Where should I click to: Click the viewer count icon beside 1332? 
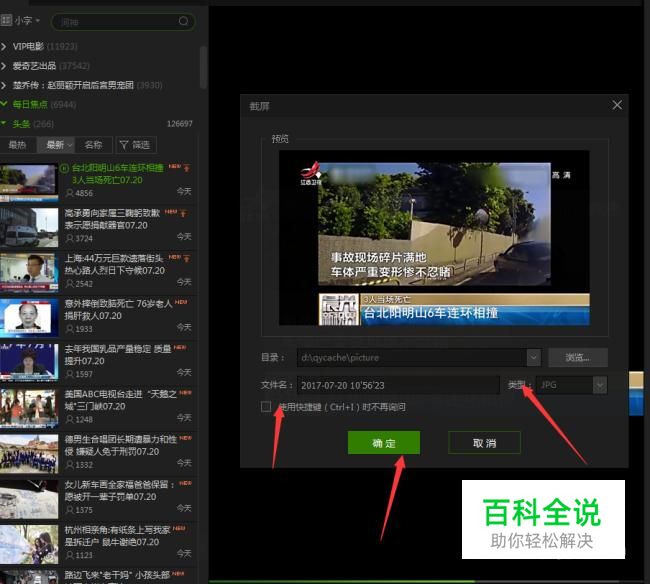point(70,465)
